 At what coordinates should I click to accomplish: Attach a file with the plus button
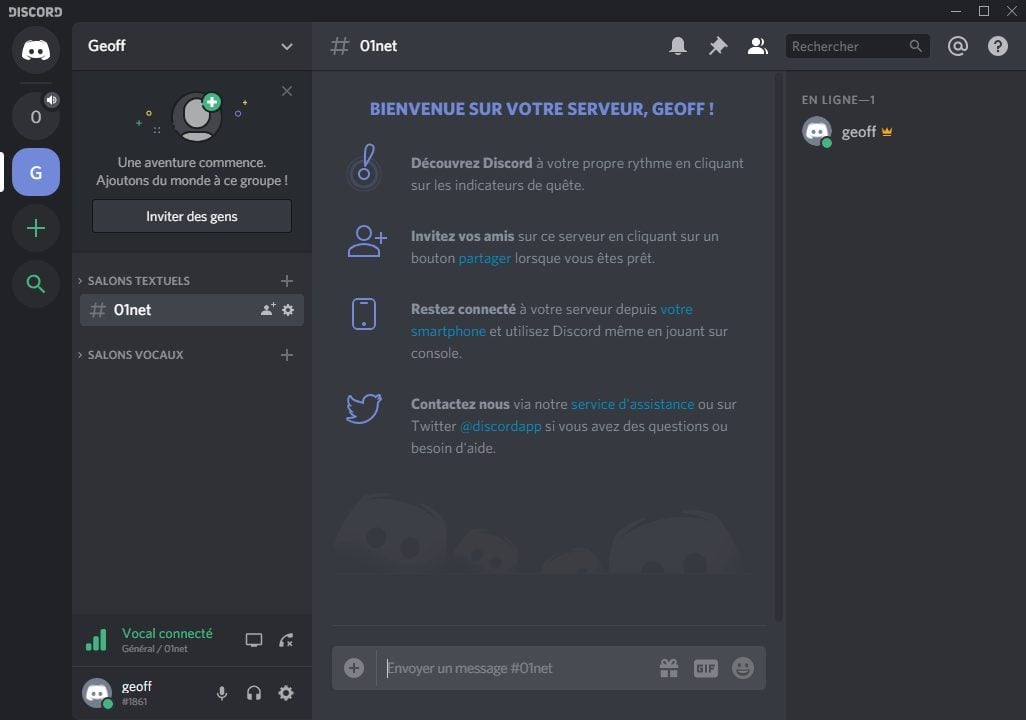click(x=354, y=668)
